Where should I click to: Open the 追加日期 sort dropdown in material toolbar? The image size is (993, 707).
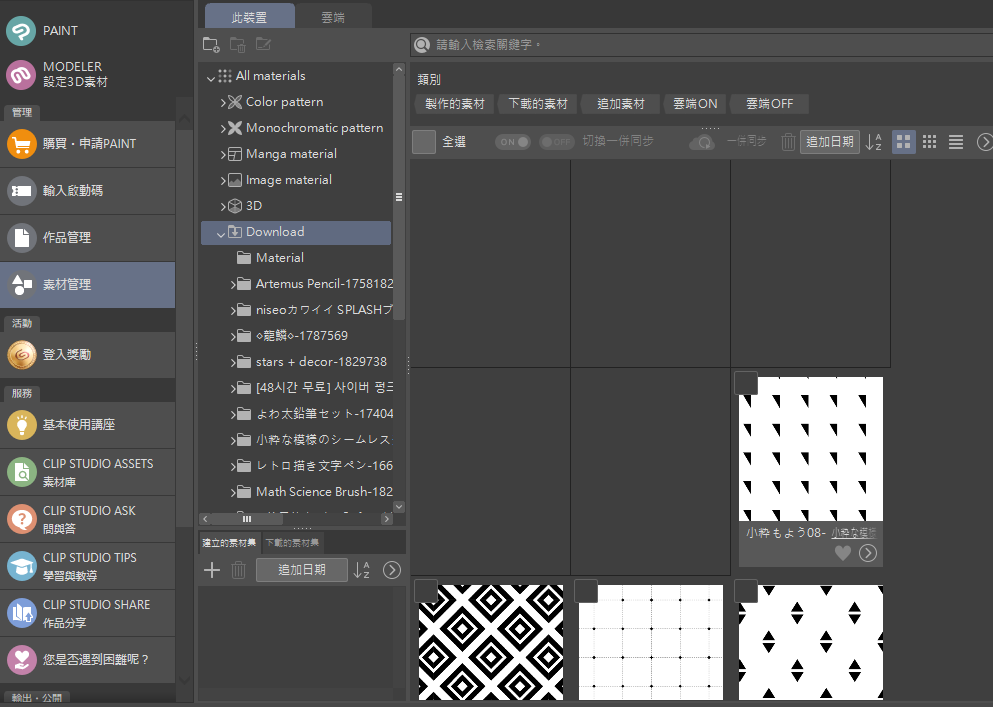click(830, 142)
